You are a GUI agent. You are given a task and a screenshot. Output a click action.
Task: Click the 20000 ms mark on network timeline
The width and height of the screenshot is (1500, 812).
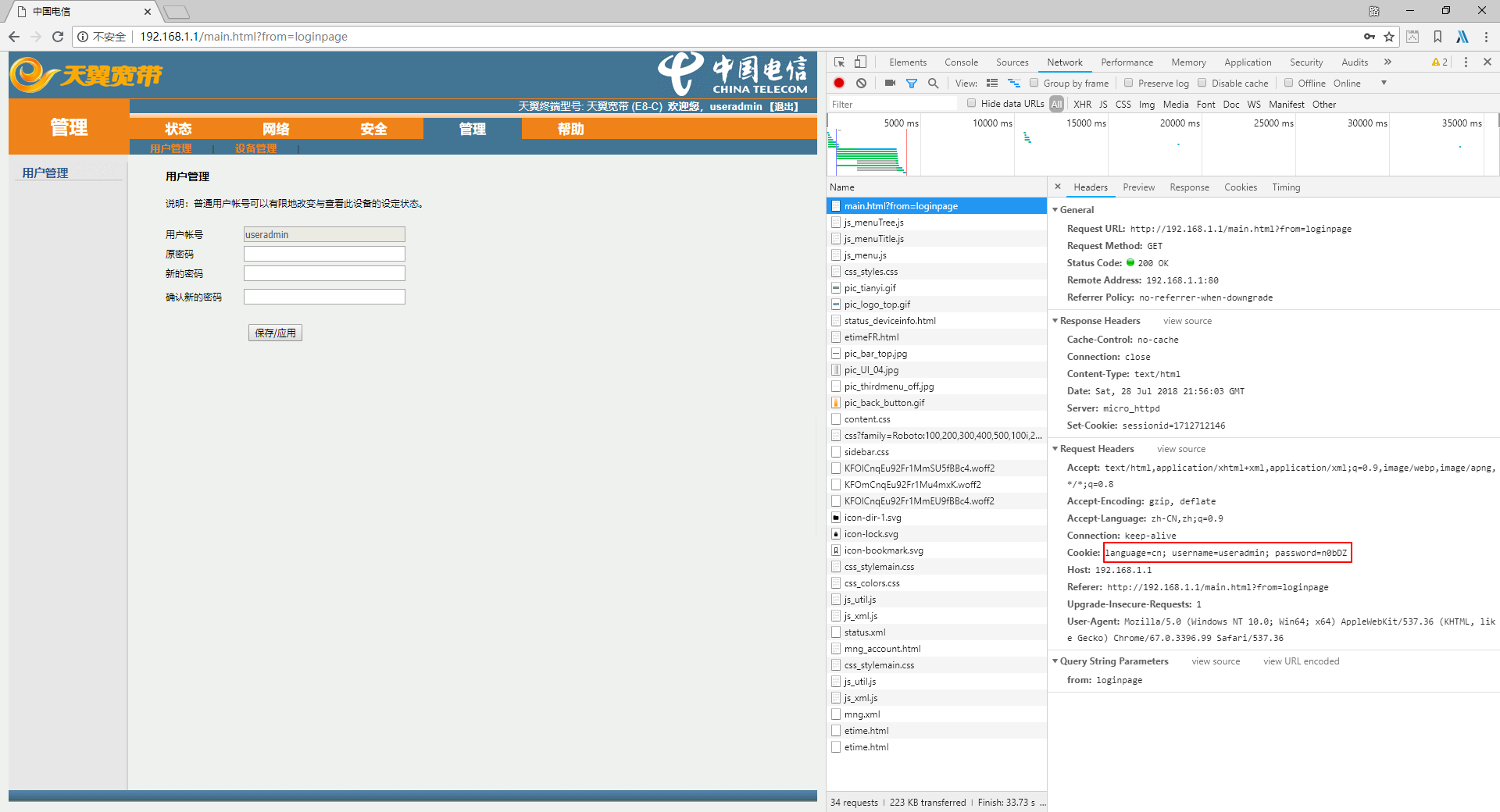tap(1179, 123)
